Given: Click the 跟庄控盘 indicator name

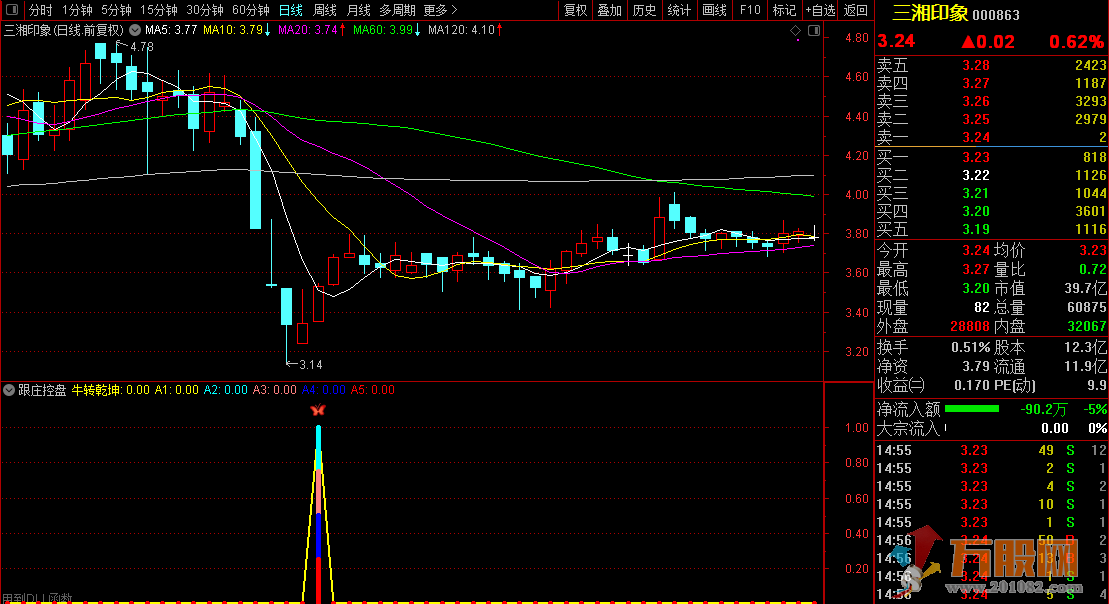Looking at the screenshot, I should (x=42, y=390).
